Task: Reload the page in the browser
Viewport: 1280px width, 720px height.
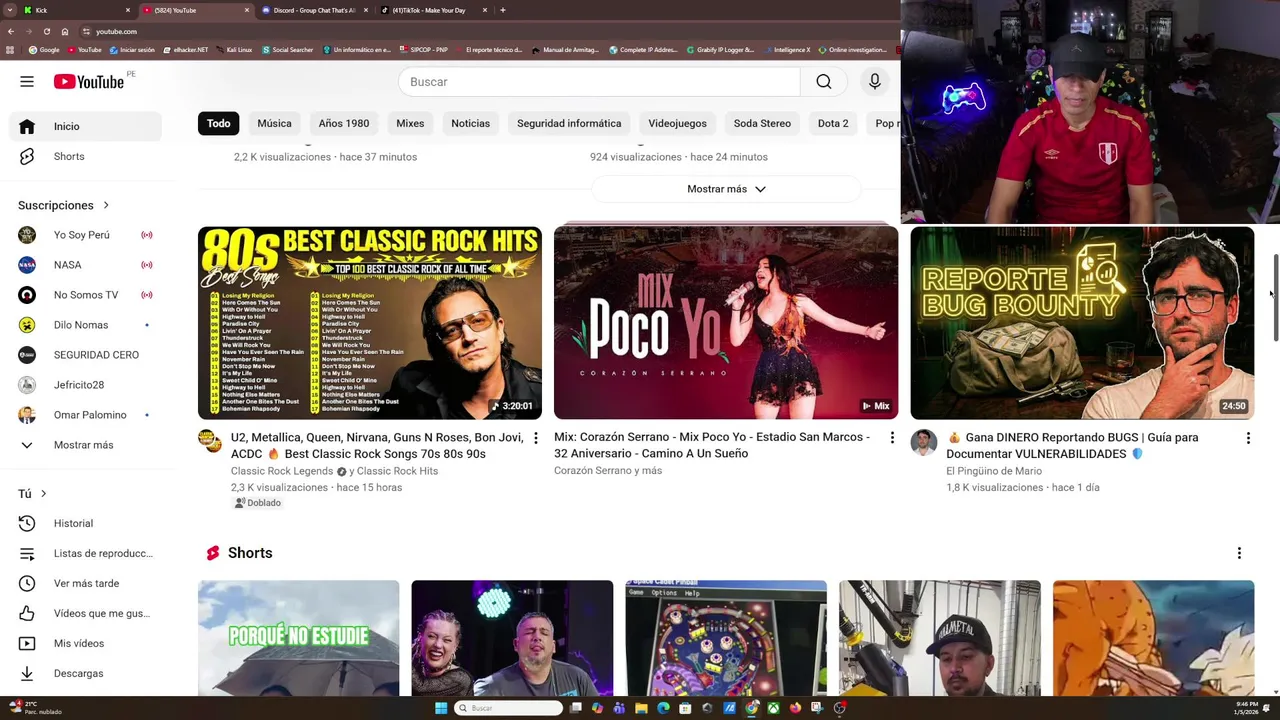Action: 46,31
